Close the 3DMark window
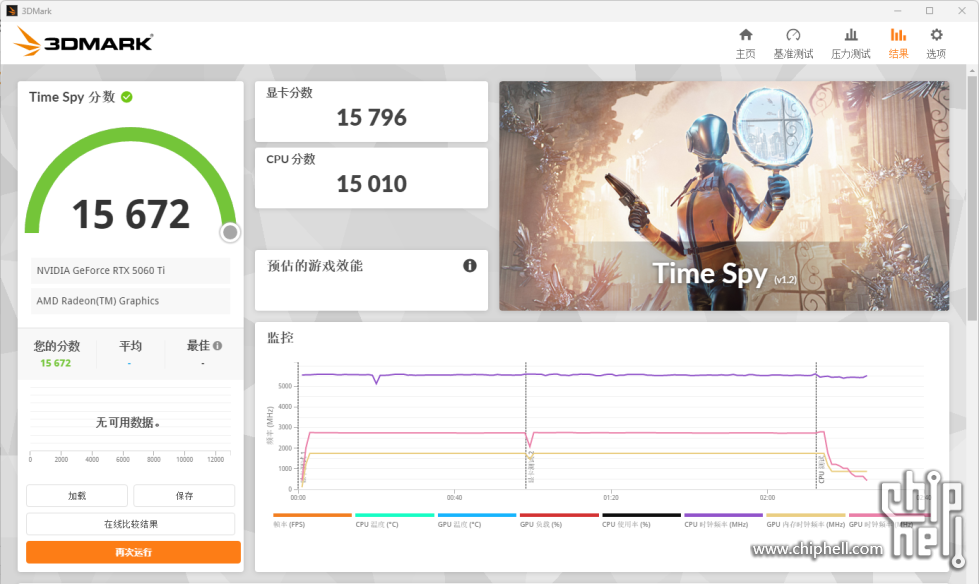Viewport: 979px width, 584px height. click(x=962, y=11)
